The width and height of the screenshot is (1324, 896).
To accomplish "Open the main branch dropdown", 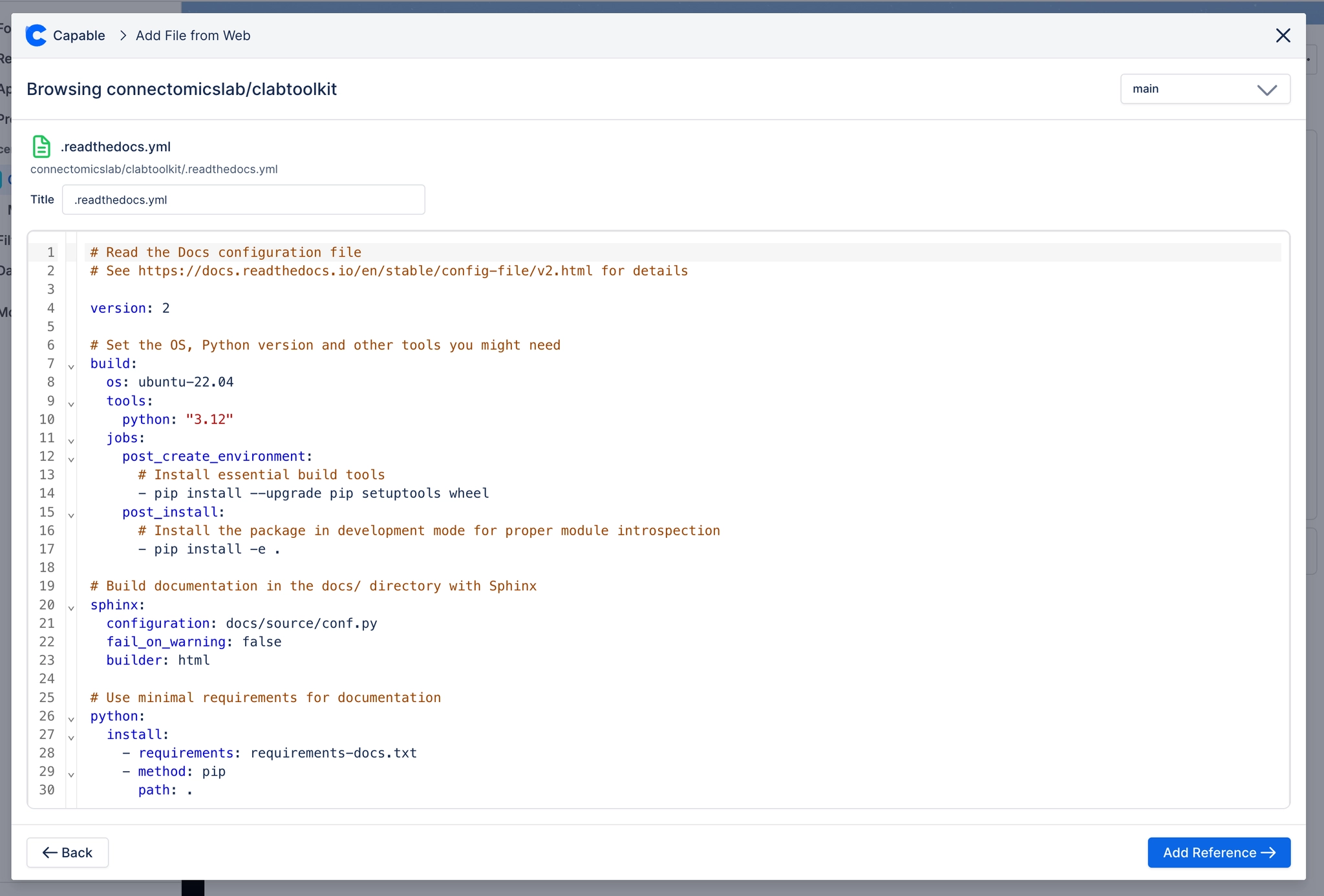I will click(x=1205, y=89).
